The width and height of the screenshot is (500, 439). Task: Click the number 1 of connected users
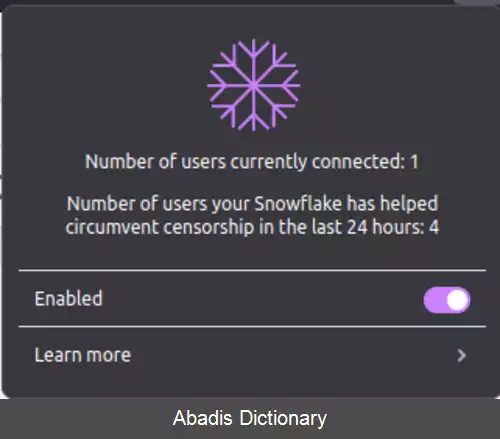414,162
